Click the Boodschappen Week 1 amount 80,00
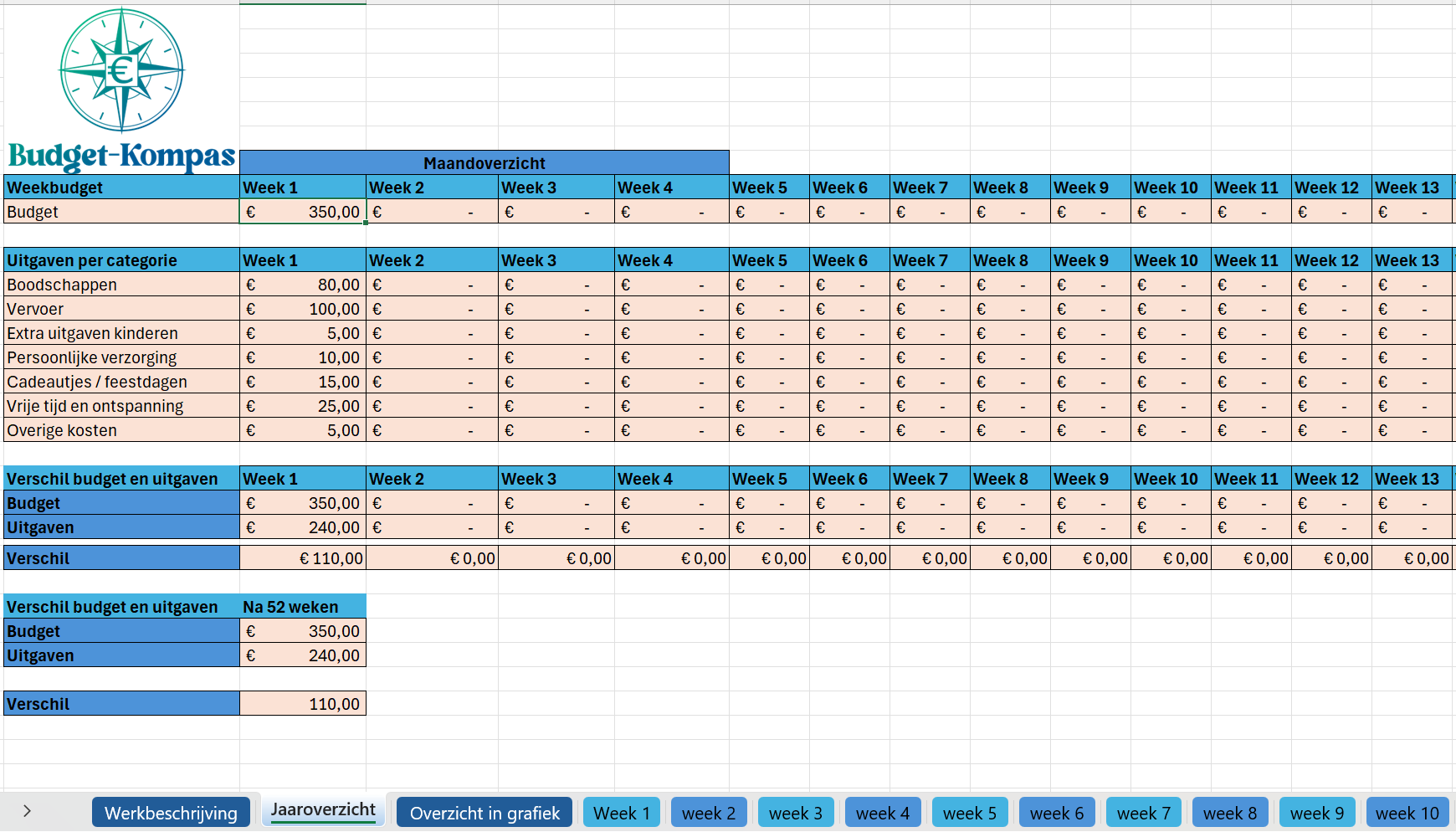 (x=303, y=285)
